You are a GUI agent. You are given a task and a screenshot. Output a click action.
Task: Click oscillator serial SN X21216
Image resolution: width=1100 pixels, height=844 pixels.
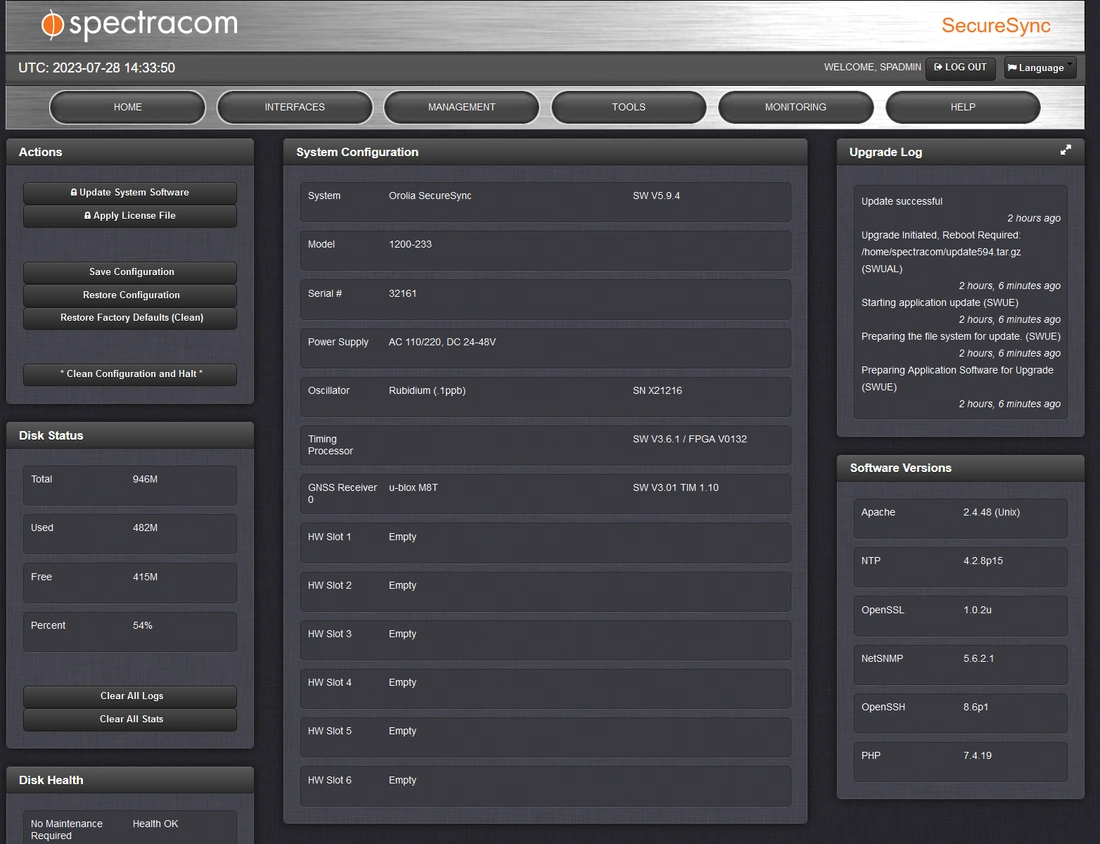coord(657,390)
